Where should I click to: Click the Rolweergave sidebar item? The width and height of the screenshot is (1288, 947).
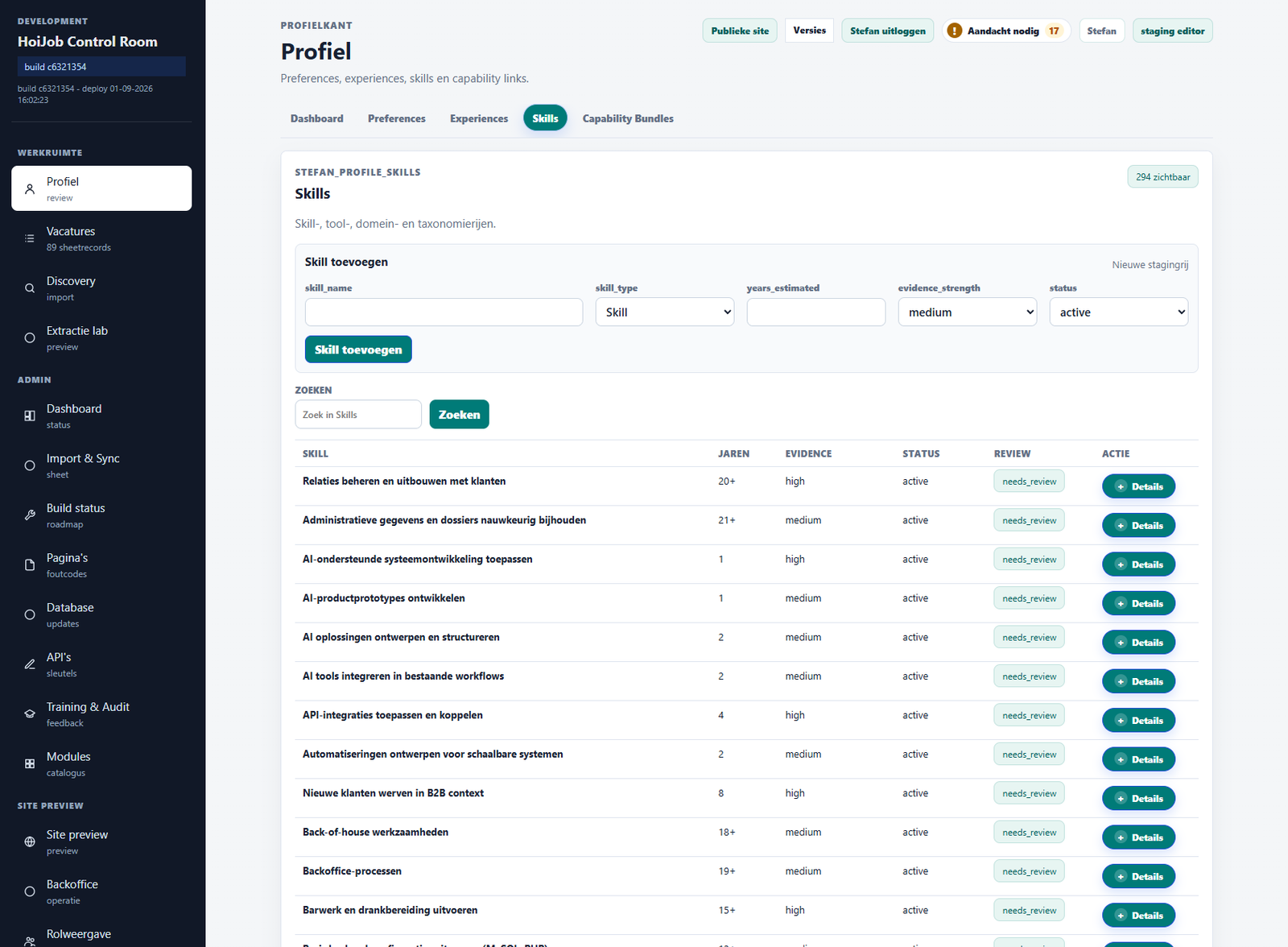101,934
